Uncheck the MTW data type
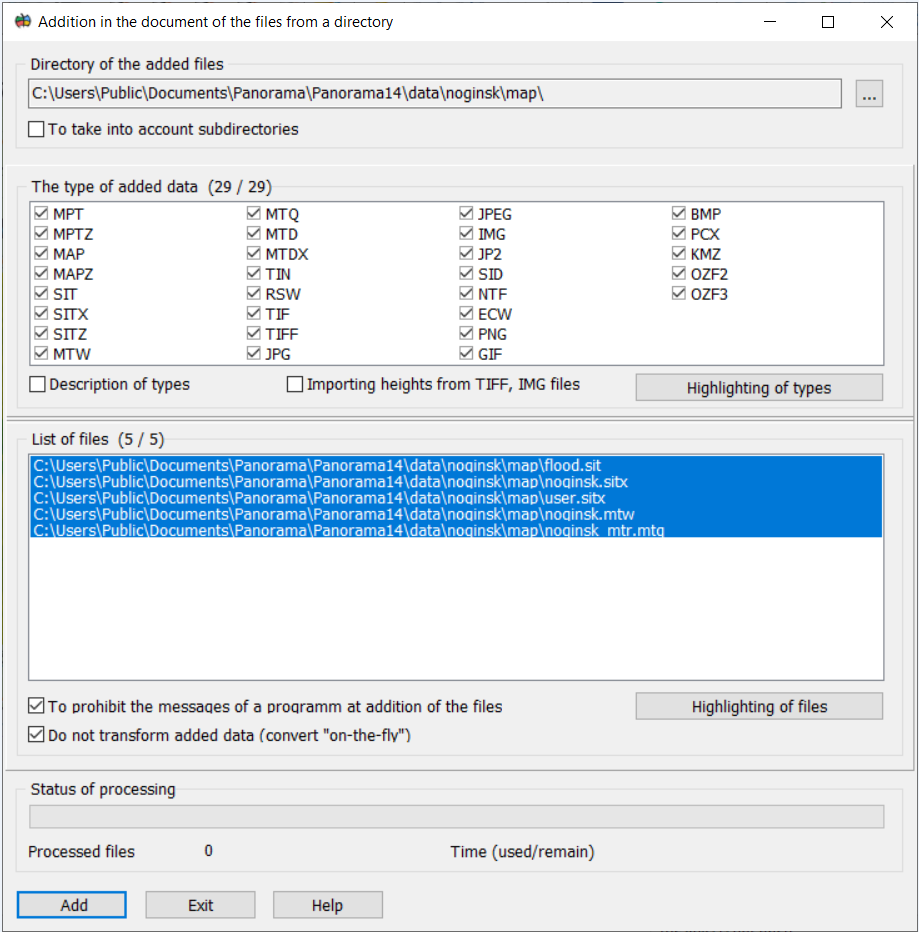This screenshot has width=919, height=932. (x=41, y=354)
